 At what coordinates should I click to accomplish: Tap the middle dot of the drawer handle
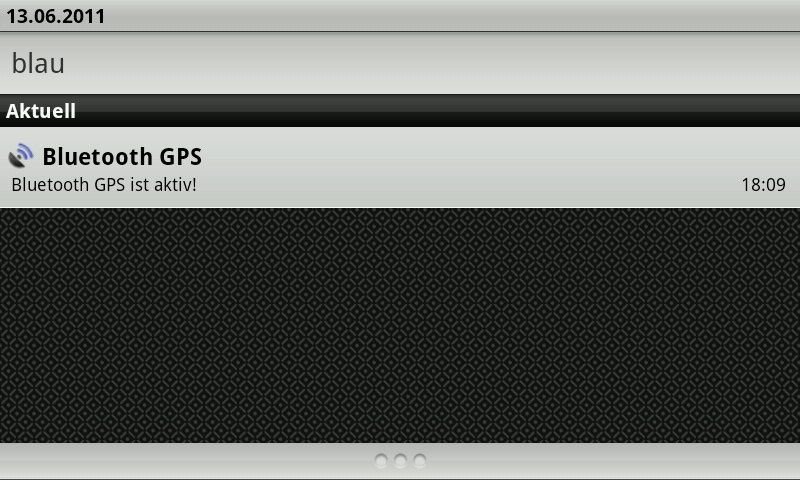click(x=401, y=461)
